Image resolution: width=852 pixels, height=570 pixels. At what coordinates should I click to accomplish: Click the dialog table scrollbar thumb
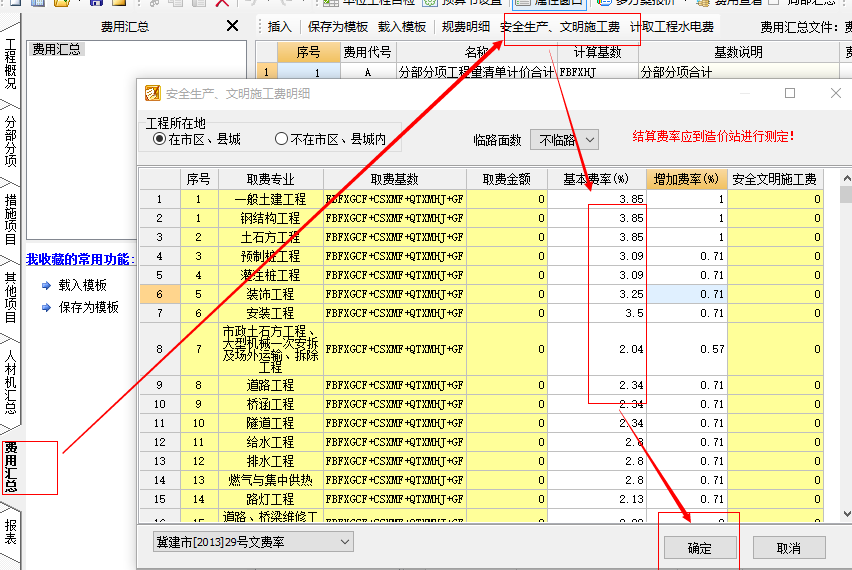[x=846, y=195]
